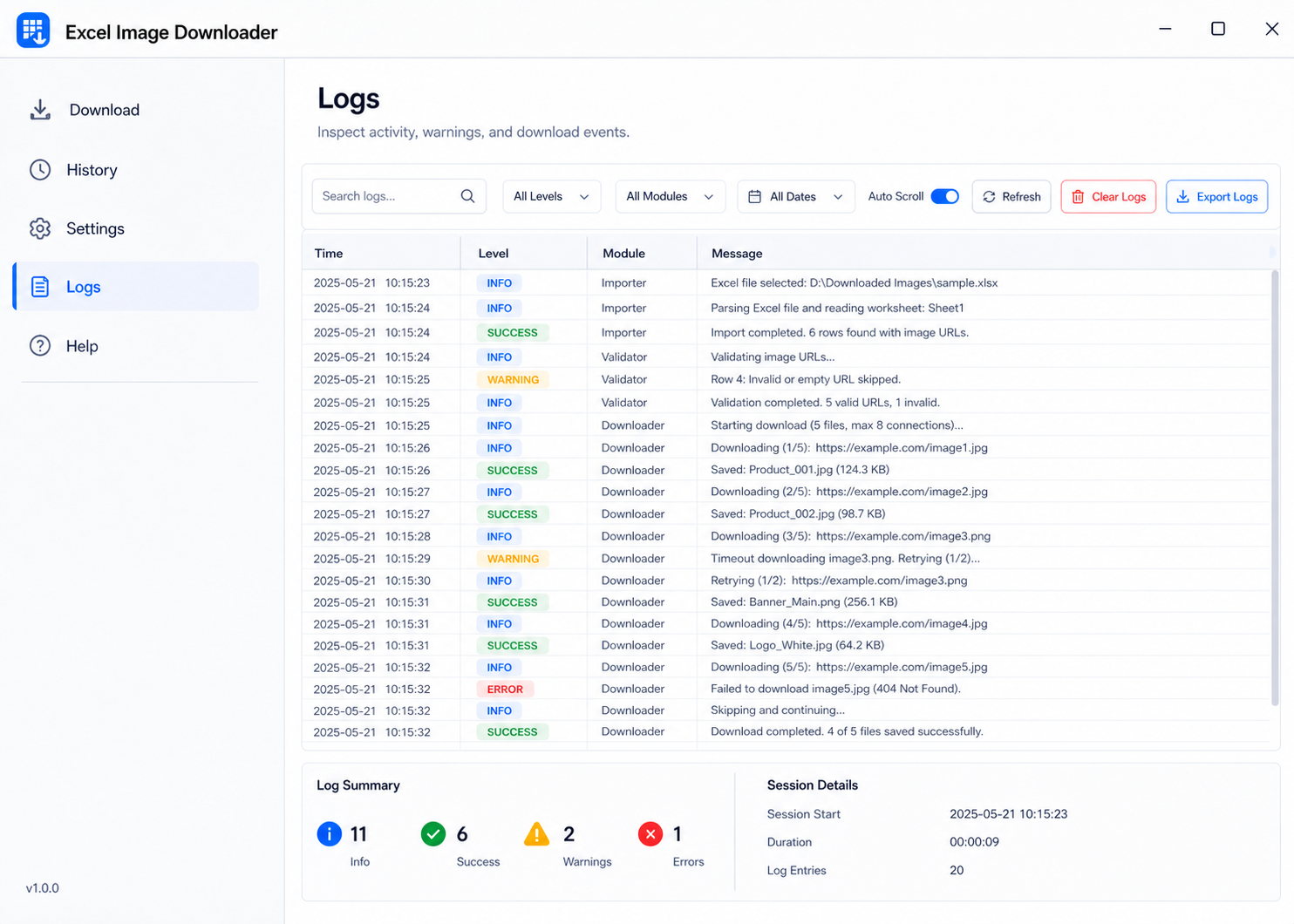Click the calendar icon beside All Dates
The width and height of the screenshot is (1294, 924).
pos(755,197)
